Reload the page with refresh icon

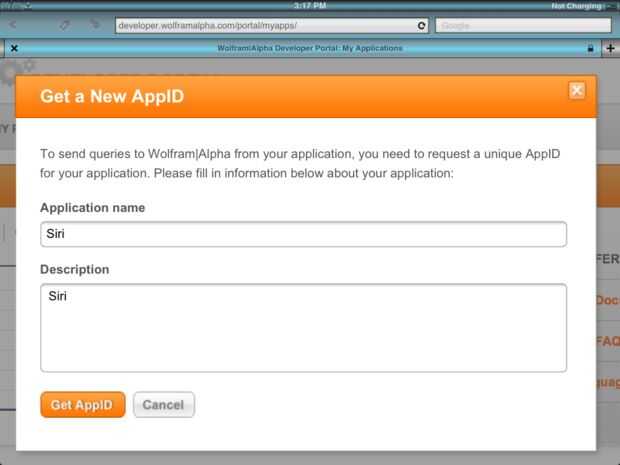[422, 26]
